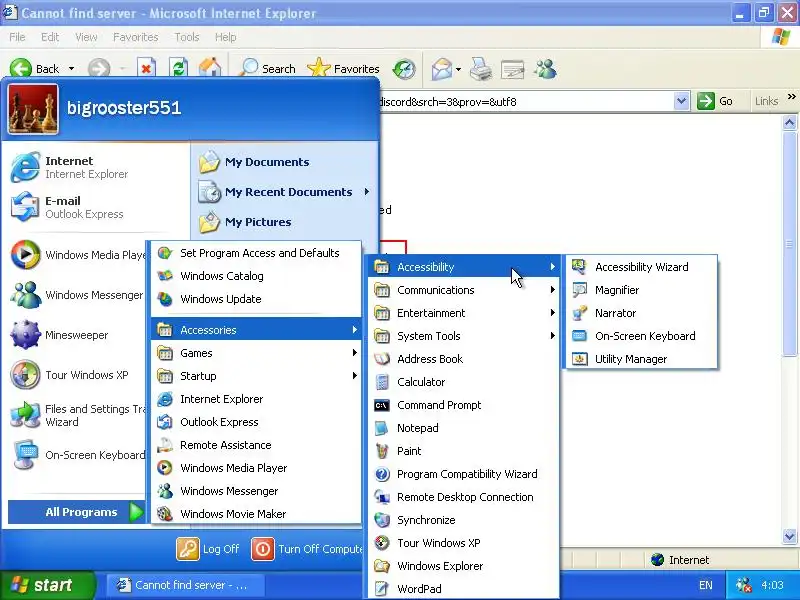800x600 pixels.
Task: Start Narrator from Accessibility submenu
Action: pyautogui.click(x=641, y=313)
